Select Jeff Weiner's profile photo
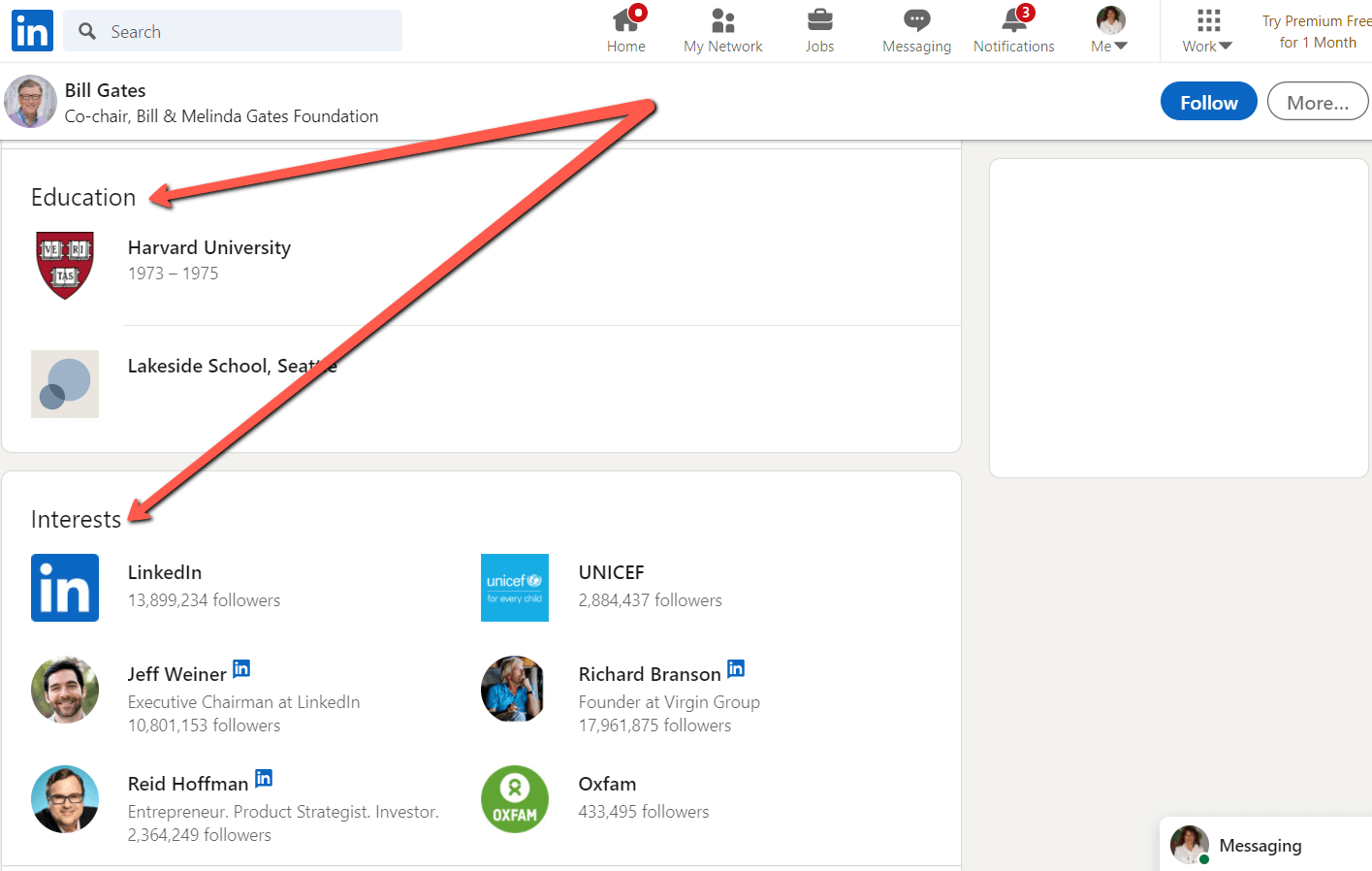1372x871 pixels. [x=65, y=690]
